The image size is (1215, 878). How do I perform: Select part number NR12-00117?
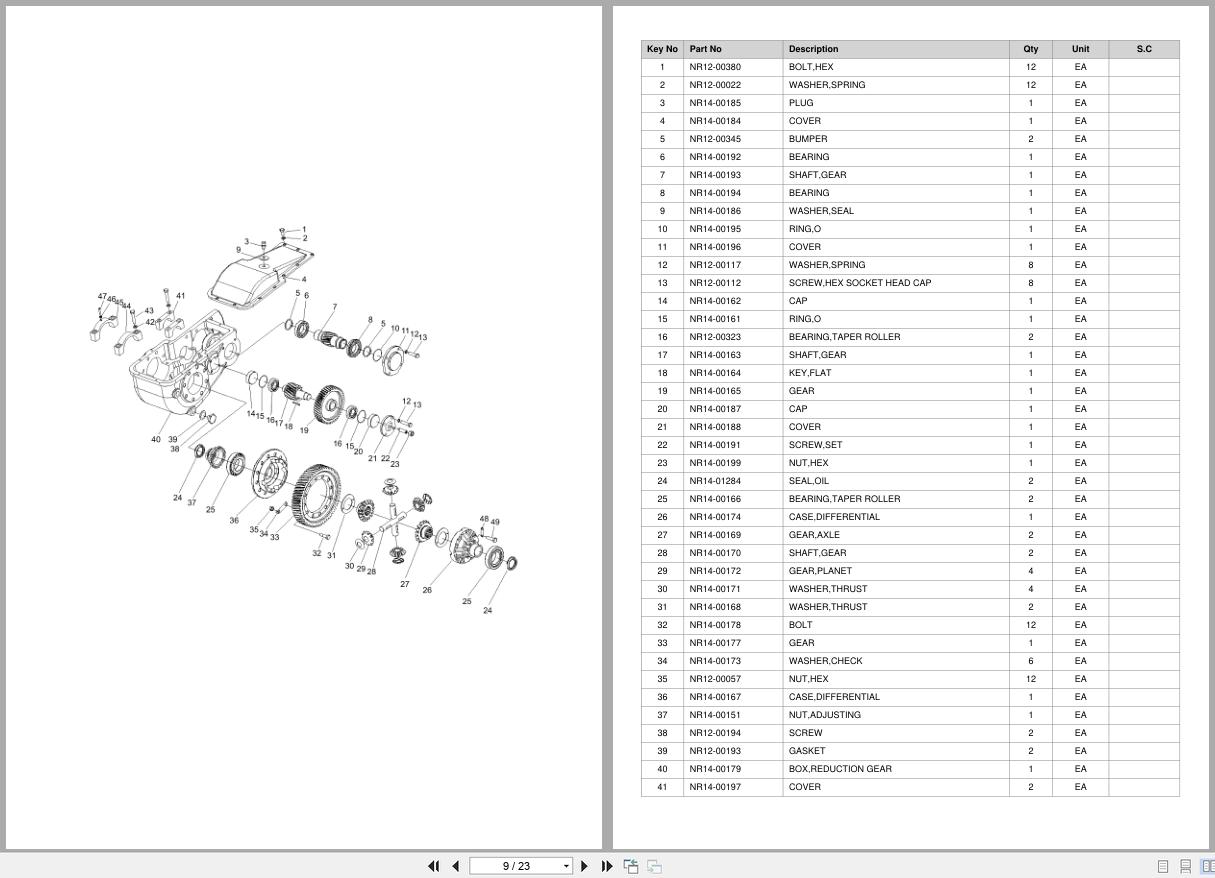pos(715,265)
